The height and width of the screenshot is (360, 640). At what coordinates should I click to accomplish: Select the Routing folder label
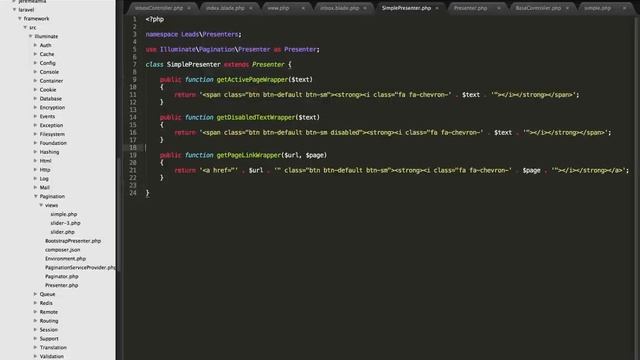49,321
